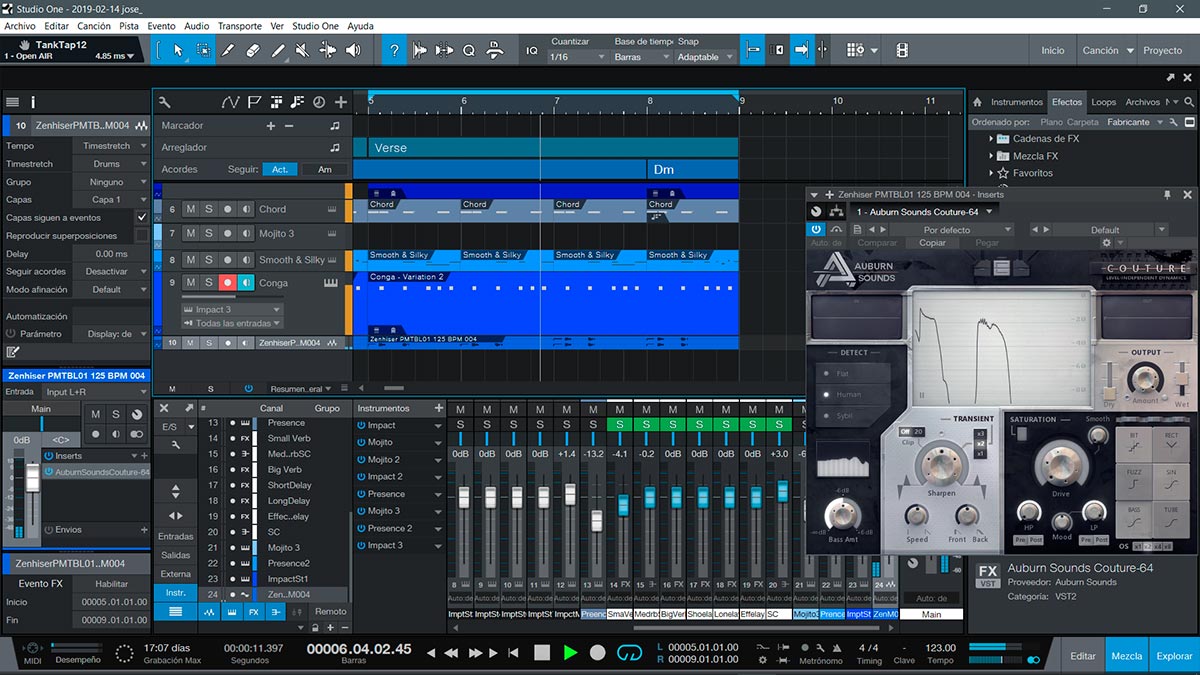Expand Cadenas de FX folder
This screenshot has width=1200, height=675.
click(991, 139)
